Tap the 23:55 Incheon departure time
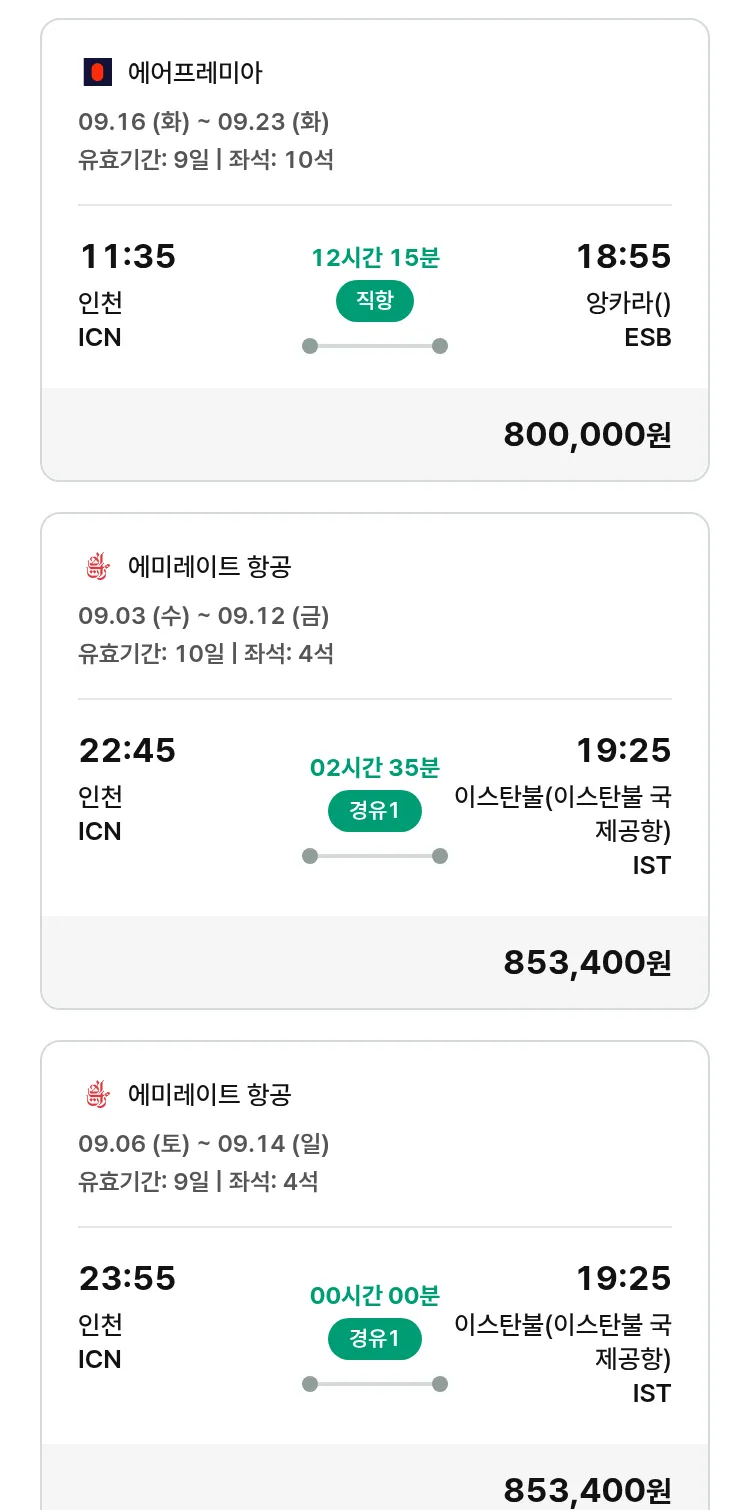This screenshot has width=750, height=1510. click(127, 1278)
